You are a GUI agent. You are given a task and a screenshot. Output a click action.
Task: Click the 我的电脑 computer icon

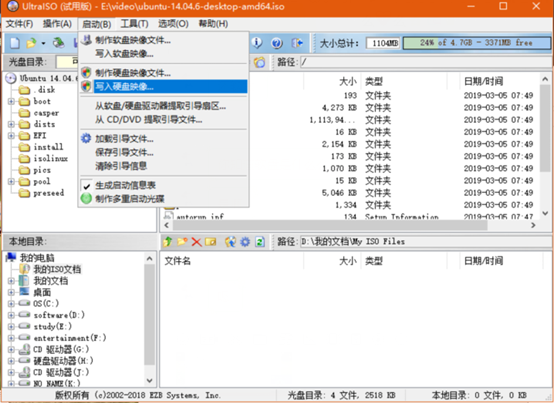pos(11,257)
